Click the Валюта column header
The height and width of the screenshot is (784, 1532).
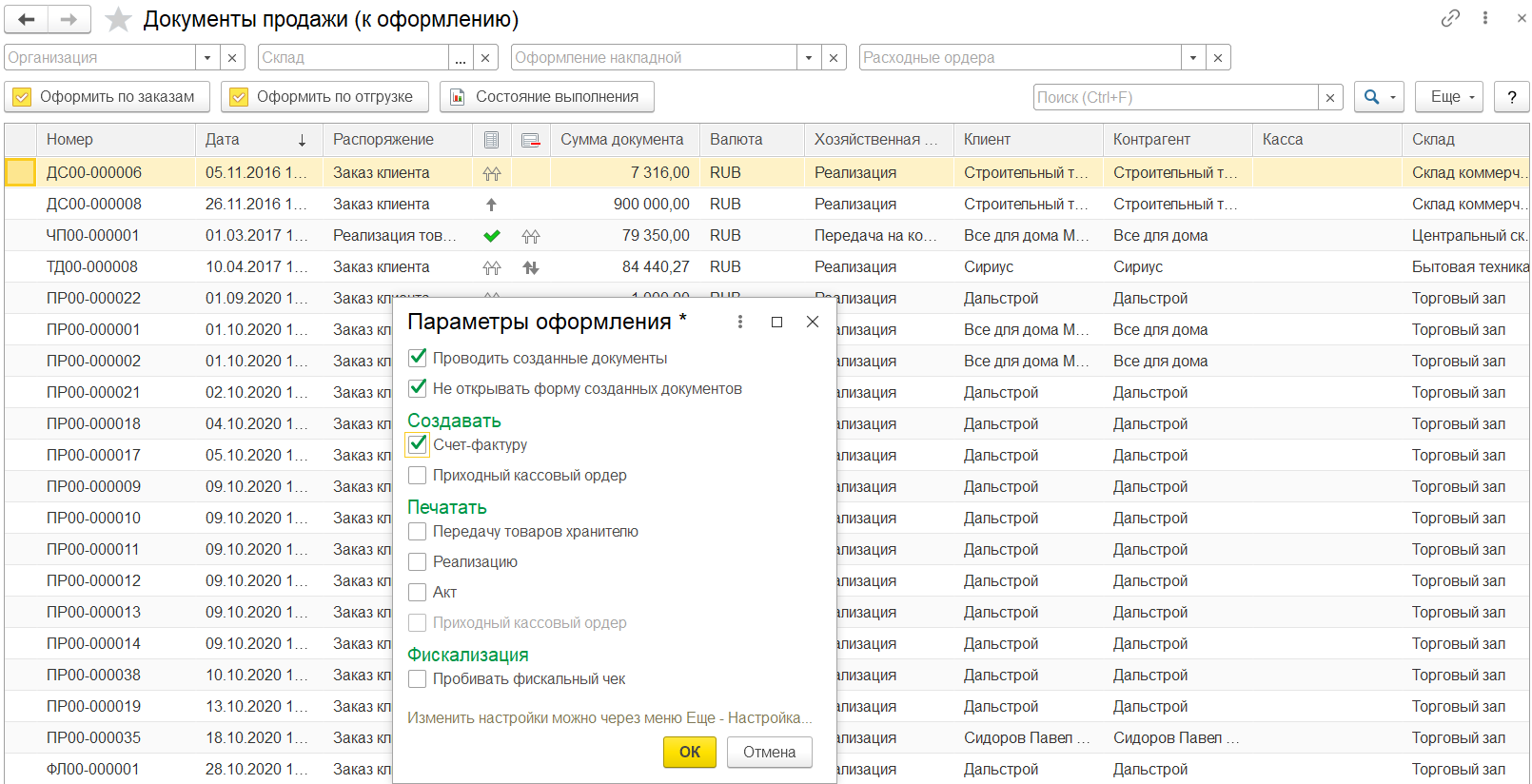click(752, 140)
